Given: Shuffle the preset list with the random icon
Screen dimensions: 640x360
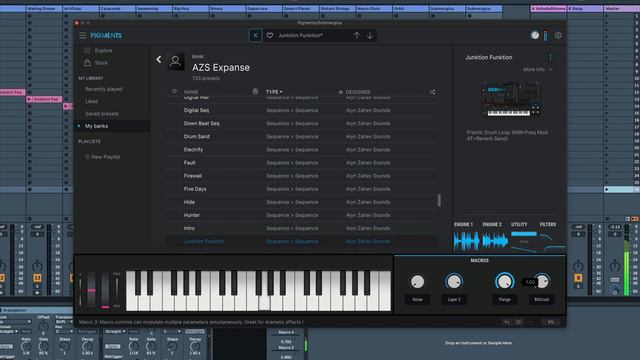Looking at the screenshot, I should (x=432, y=92).
